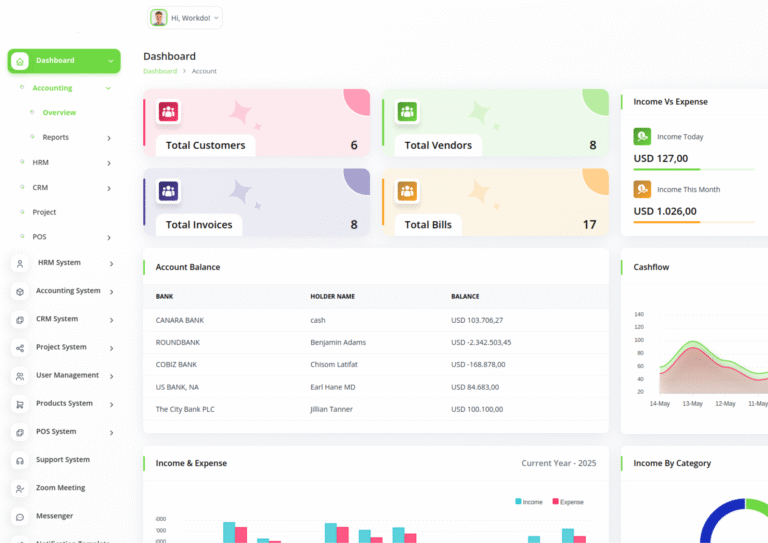Click the HOLDER NAME column header
This screenshot has width=768, height=543.
click(333, 296)
